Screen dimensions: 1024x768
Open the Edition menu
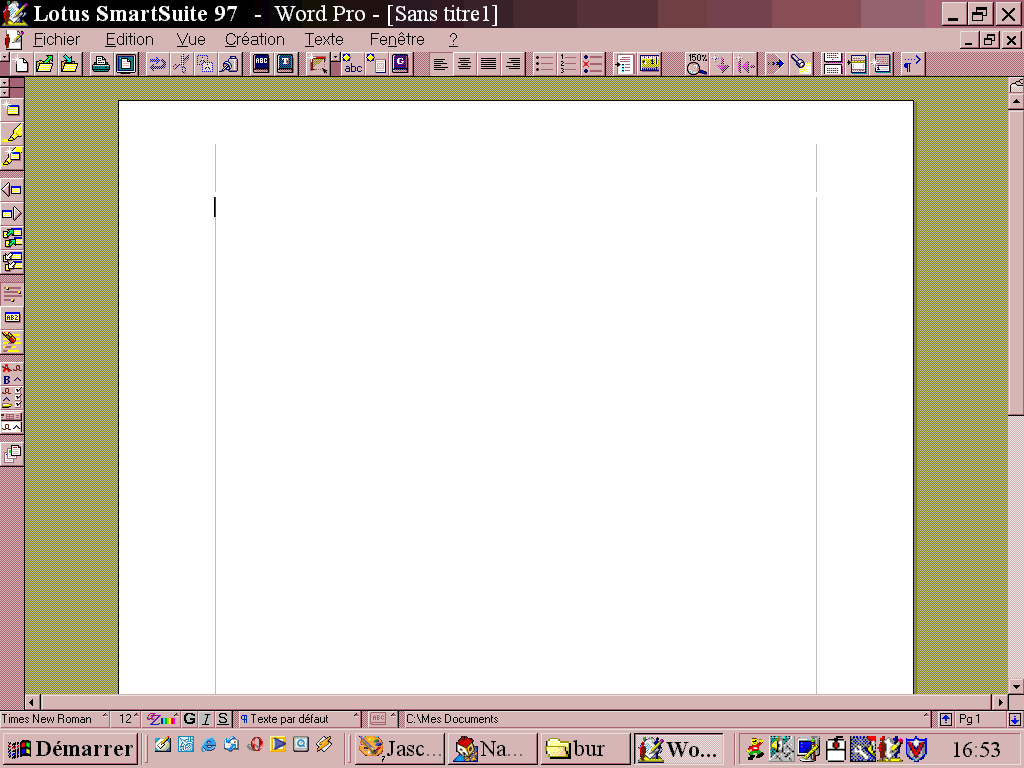point(129,40)
